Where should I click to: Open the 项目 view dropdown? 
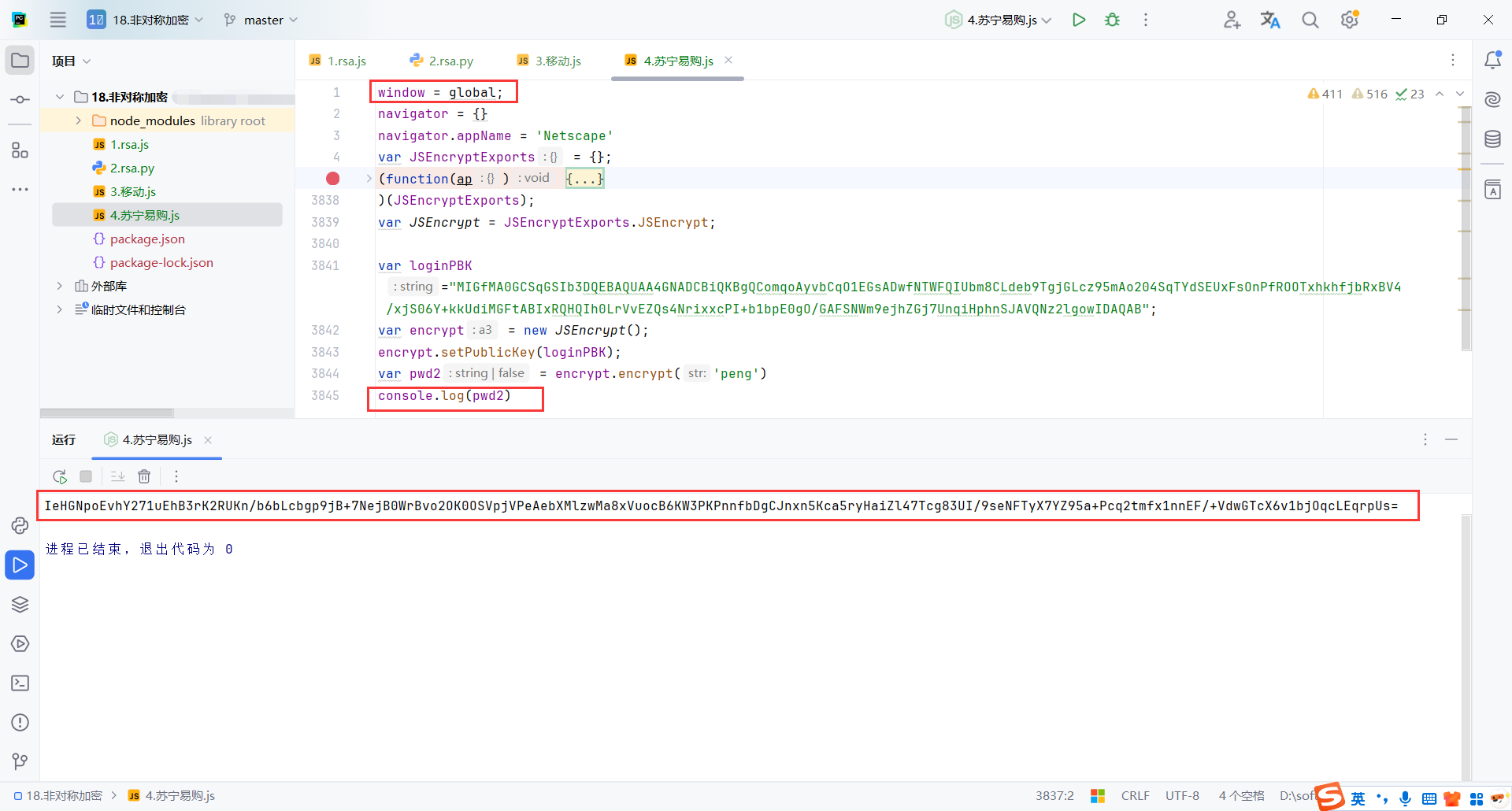[72, 61]
